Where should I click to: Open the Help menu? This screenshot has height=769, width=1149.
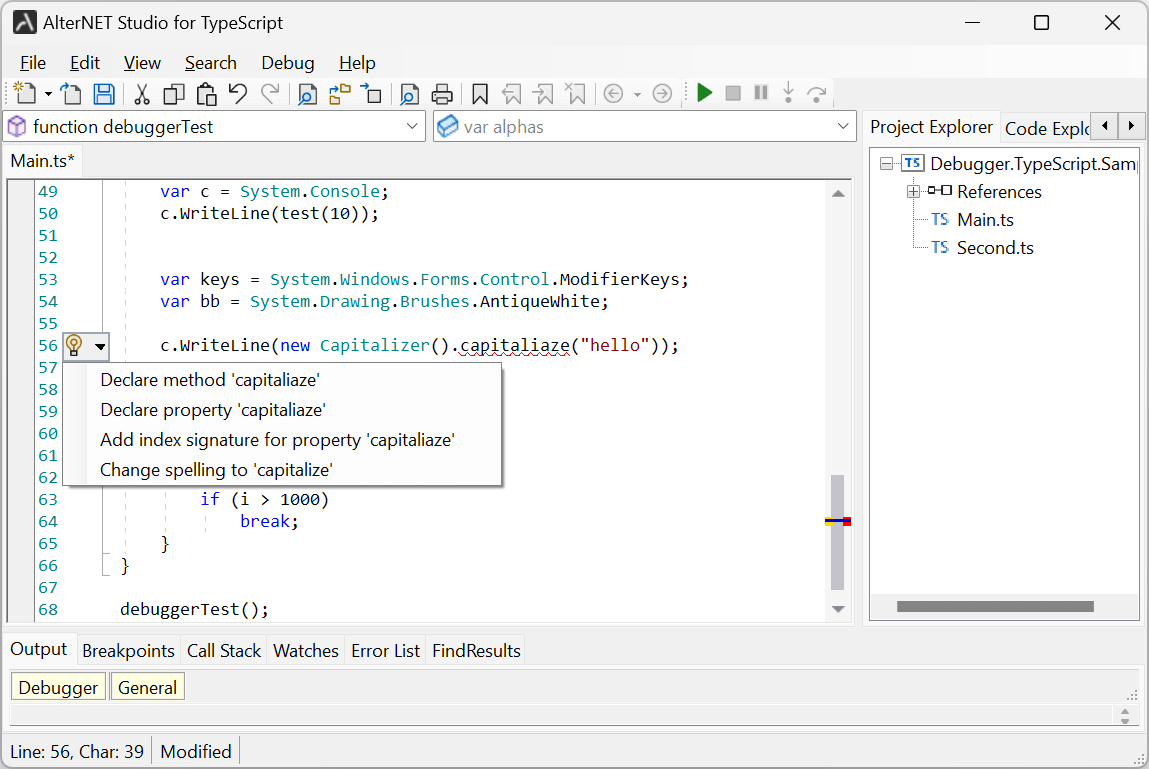[x=357, y=63]
